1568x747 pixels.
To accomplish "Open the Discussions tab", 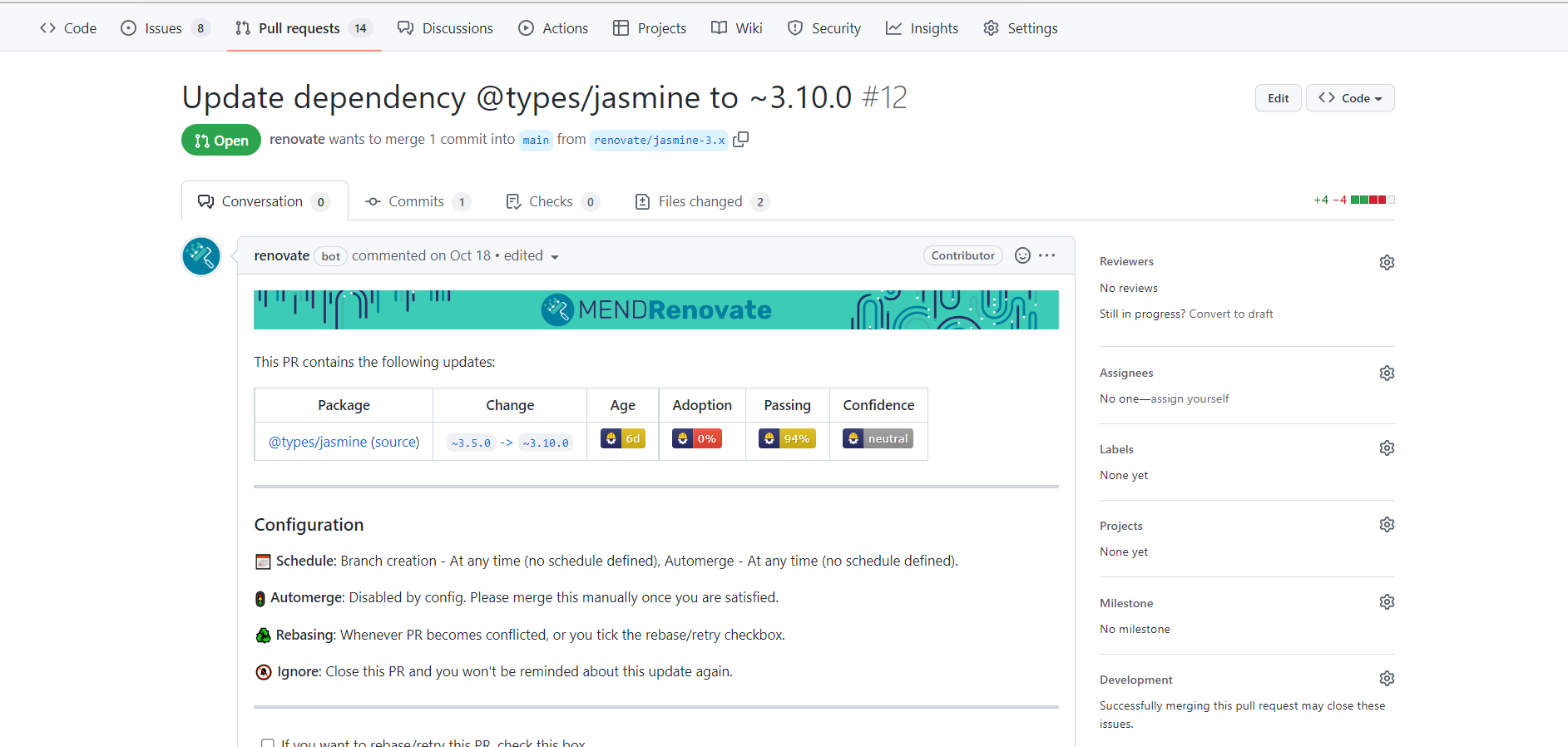I will (x=445, y=28).
